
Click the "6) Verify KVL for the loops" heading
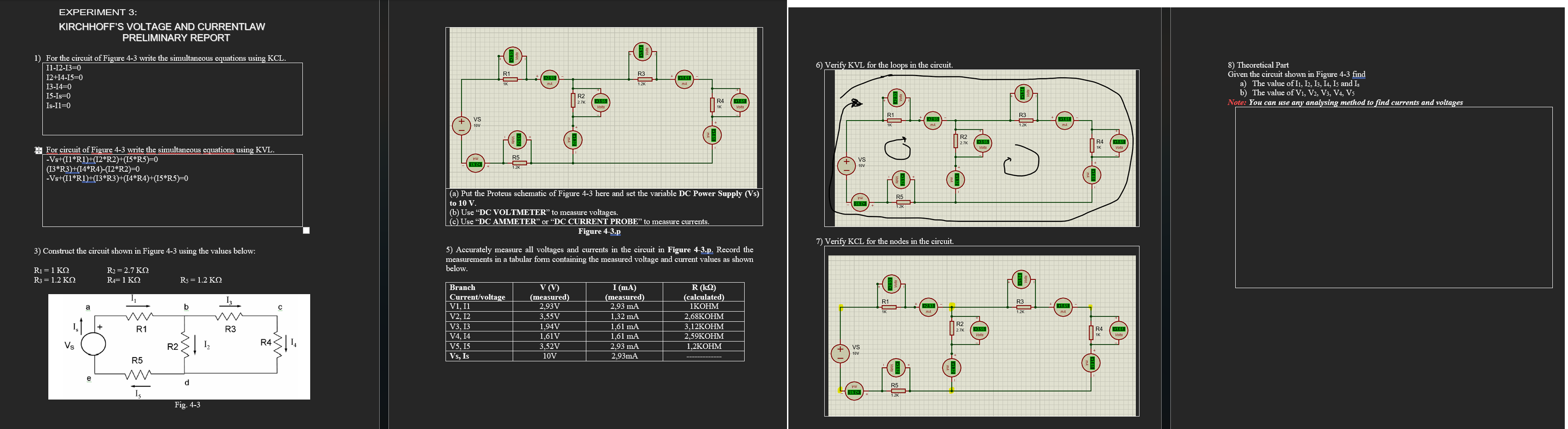[885, 65]
